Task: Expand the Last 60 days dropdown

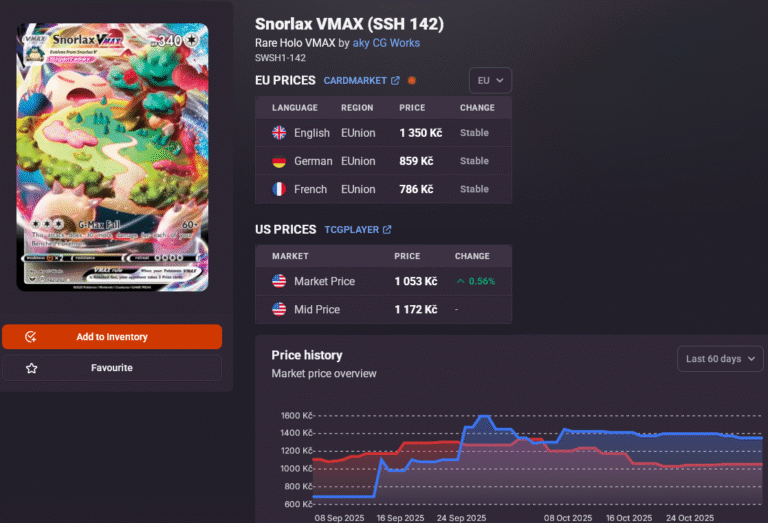Action: 720,359
